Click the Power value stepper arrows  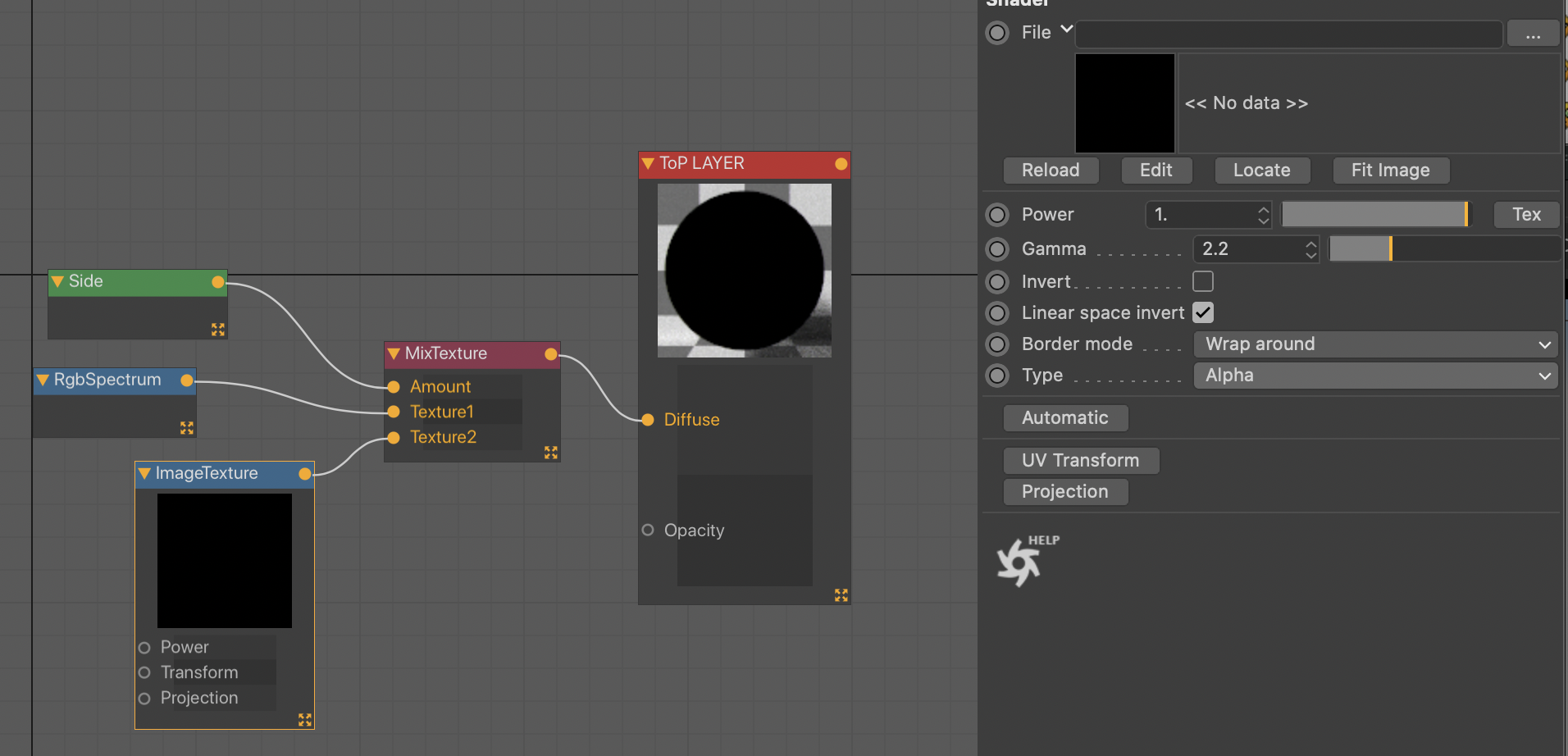click(1263, 215)
